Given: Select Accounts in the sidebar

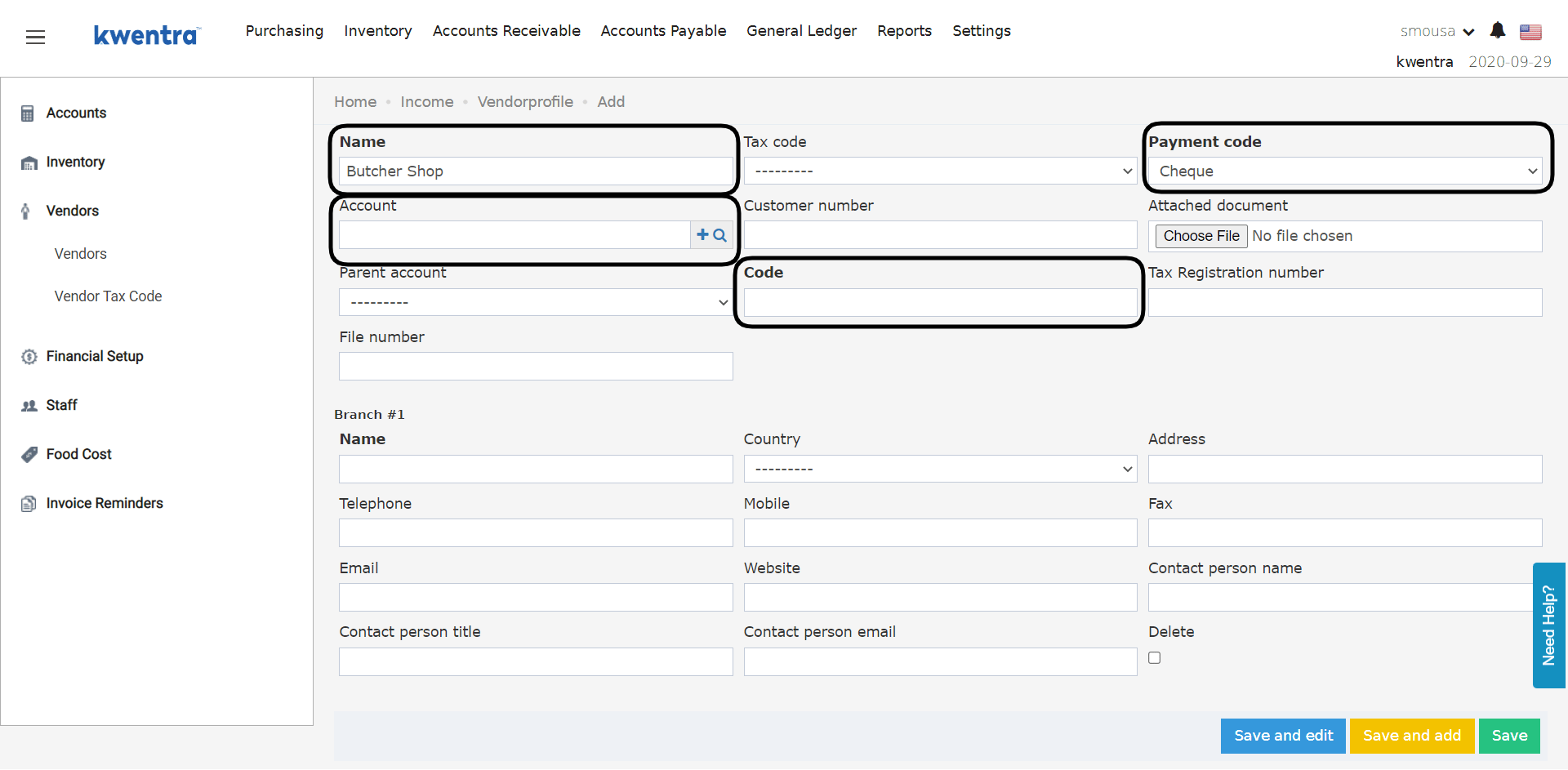Looking at the screenshot, I should pos(76,113).
